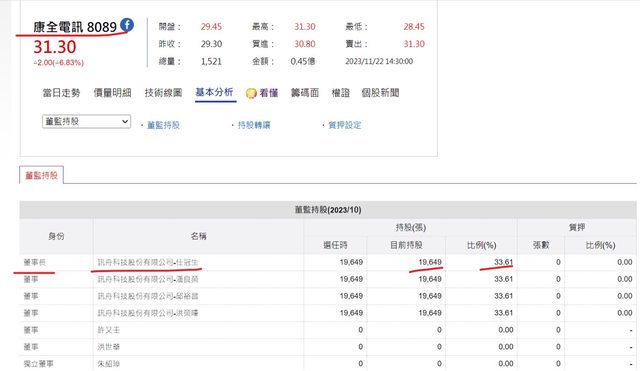Click the 持股(張) group header
The height and width of the screenshot is (371, 640).
coord(411,227)
